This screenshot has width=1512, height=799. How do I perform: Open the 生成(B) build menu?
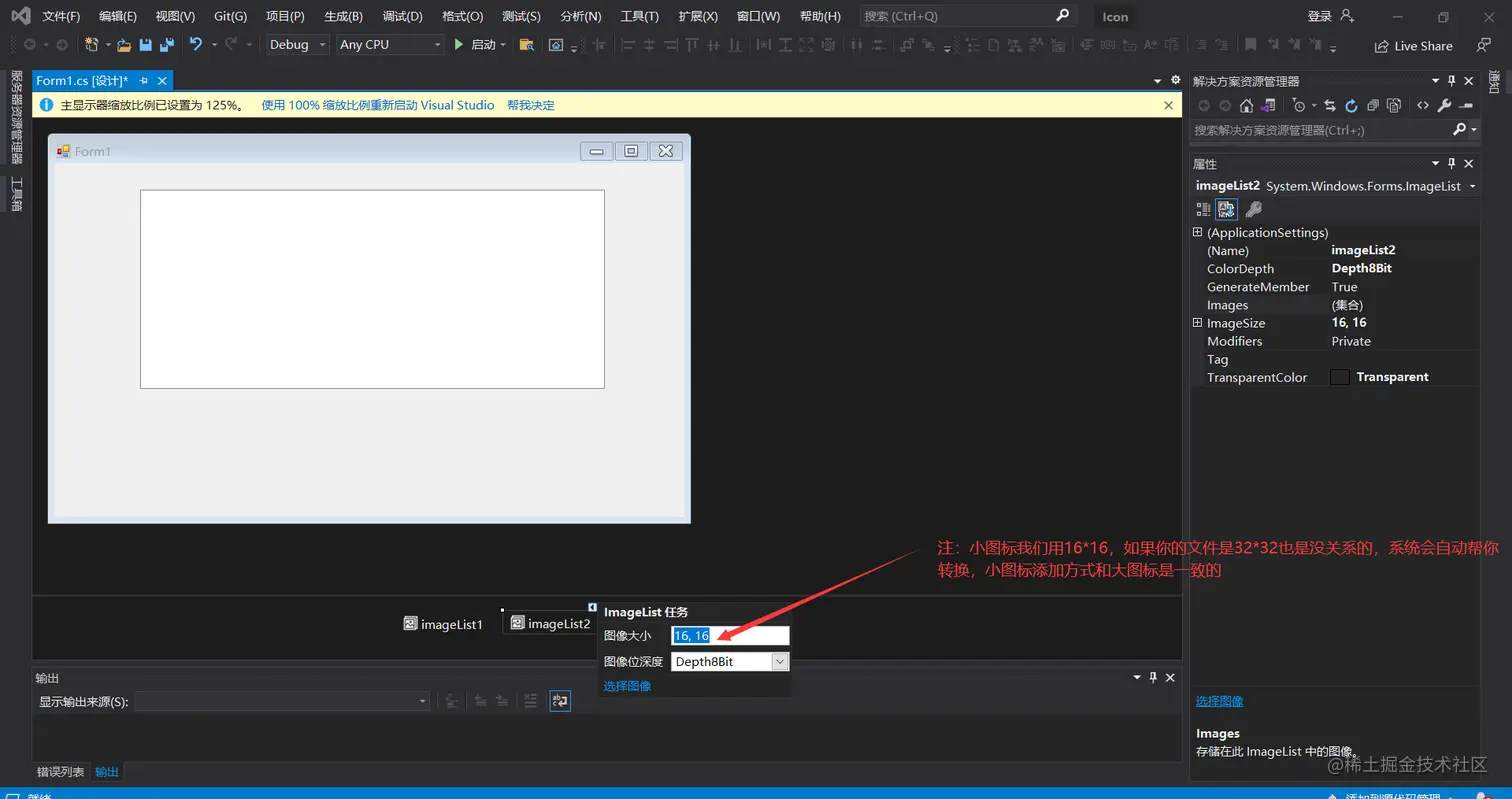click(343, 17)
